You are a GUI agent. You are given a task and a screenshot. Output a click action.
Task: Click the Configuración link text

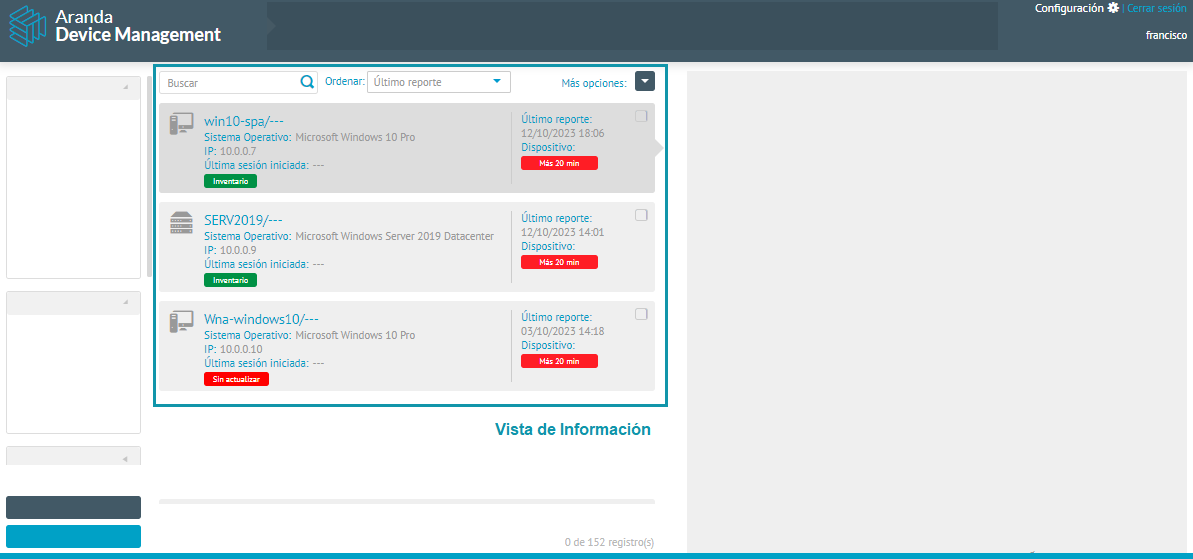click(x=1069, y=8)
